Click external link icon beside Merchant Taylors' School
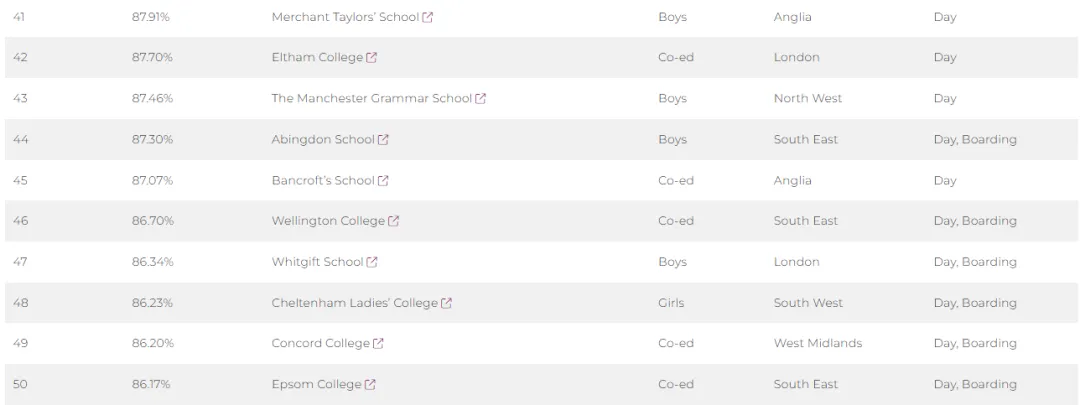 coord(428,17)
